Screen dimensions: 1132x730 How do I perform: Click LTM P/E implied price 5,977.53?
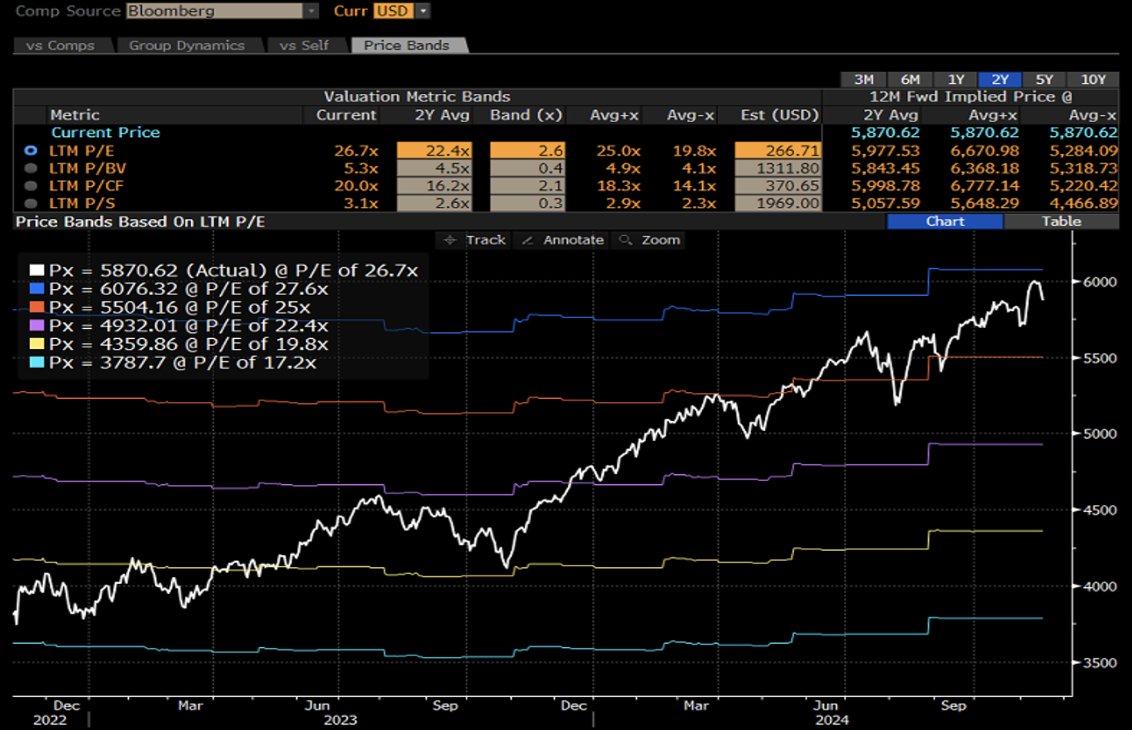(885, 150)
